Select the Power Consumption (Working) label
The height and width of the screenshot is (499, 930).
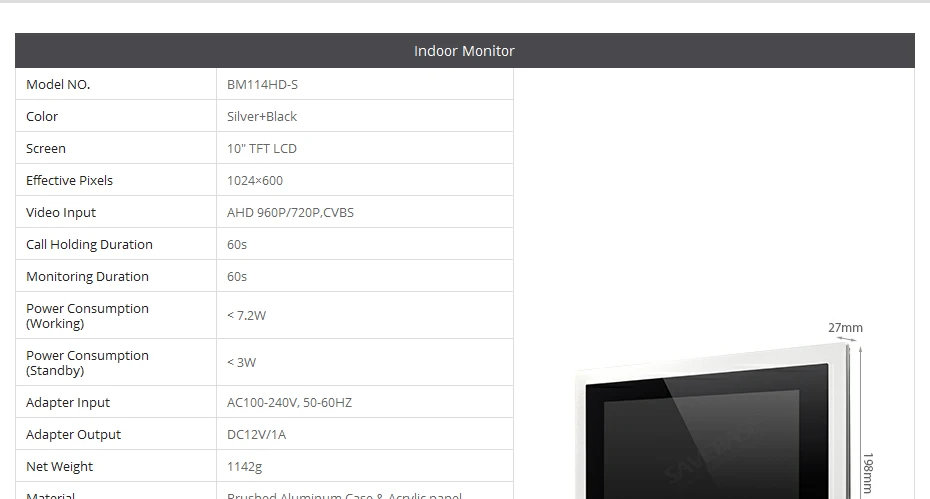click(87, 316)
